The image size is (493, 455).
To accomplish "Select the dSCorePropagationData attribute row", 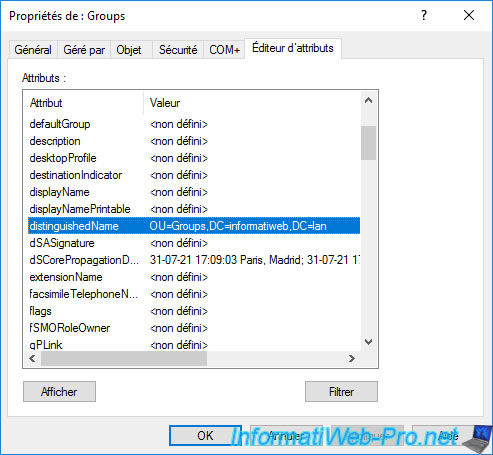I will pos(194,260).
